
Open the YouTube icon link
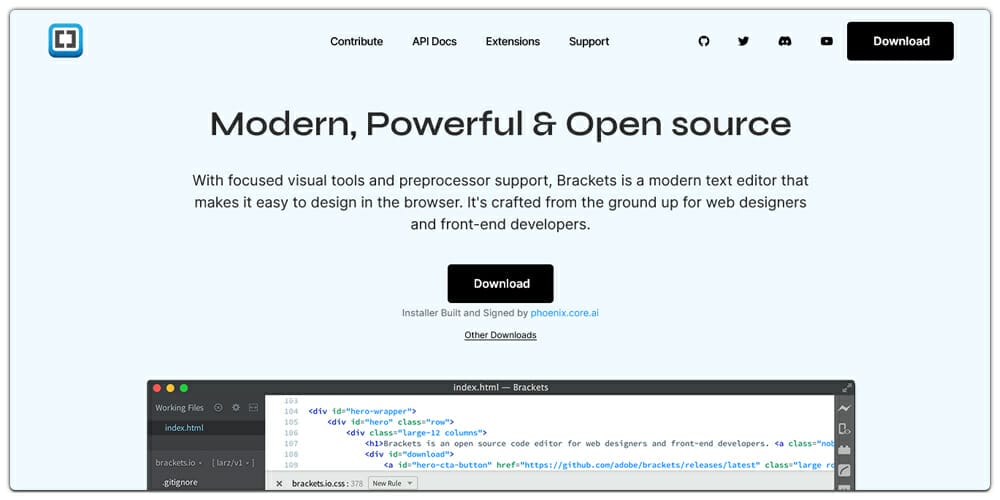(826, 41)
